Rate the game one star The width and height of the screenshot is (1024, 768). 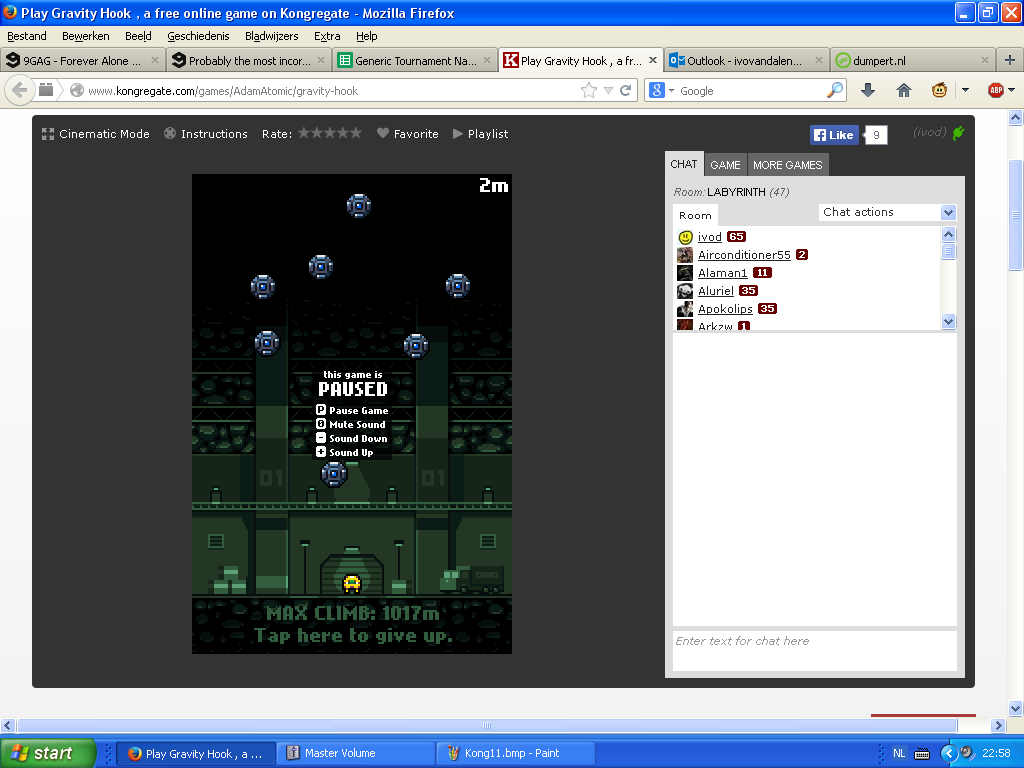pos(304,133)
